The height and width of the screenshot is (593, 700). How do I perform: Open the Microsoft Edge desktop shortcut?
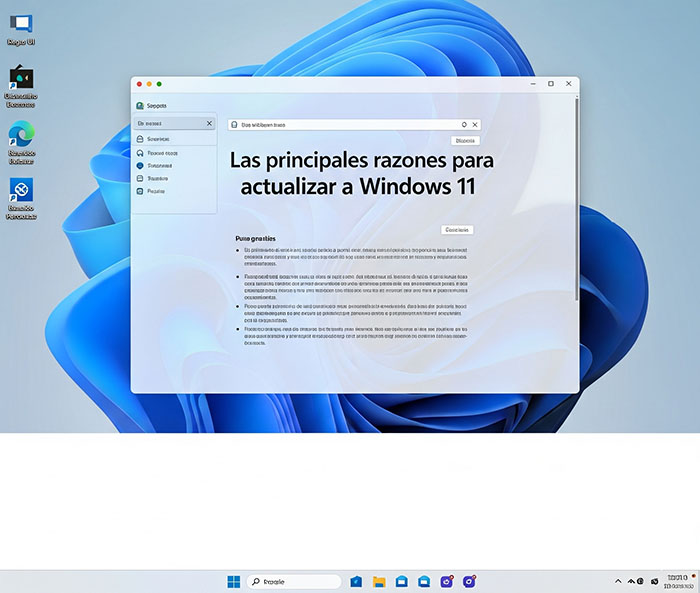point(21,142)
